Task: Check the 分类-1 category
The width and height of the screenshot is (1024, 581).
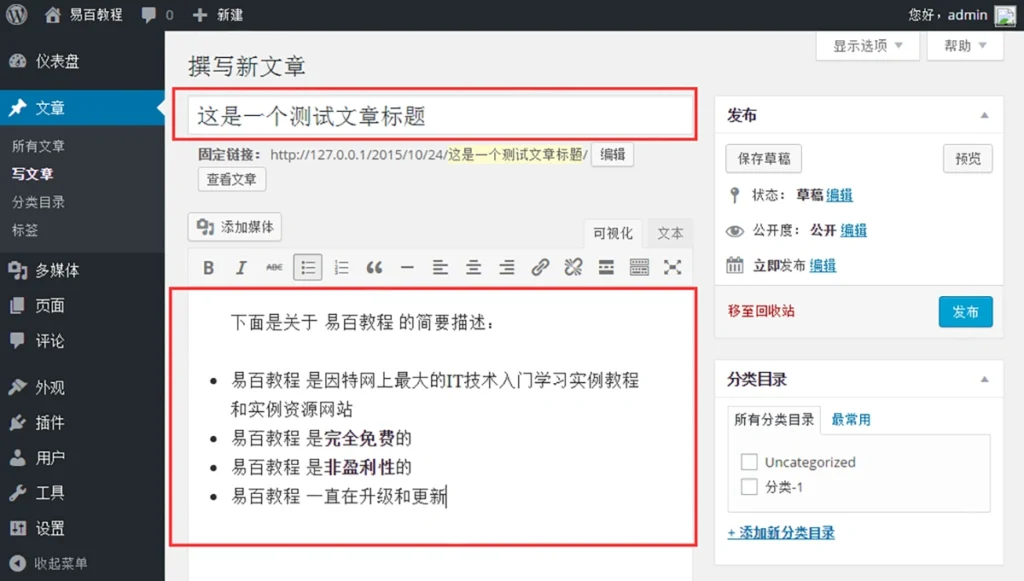Action: (749, 487)
